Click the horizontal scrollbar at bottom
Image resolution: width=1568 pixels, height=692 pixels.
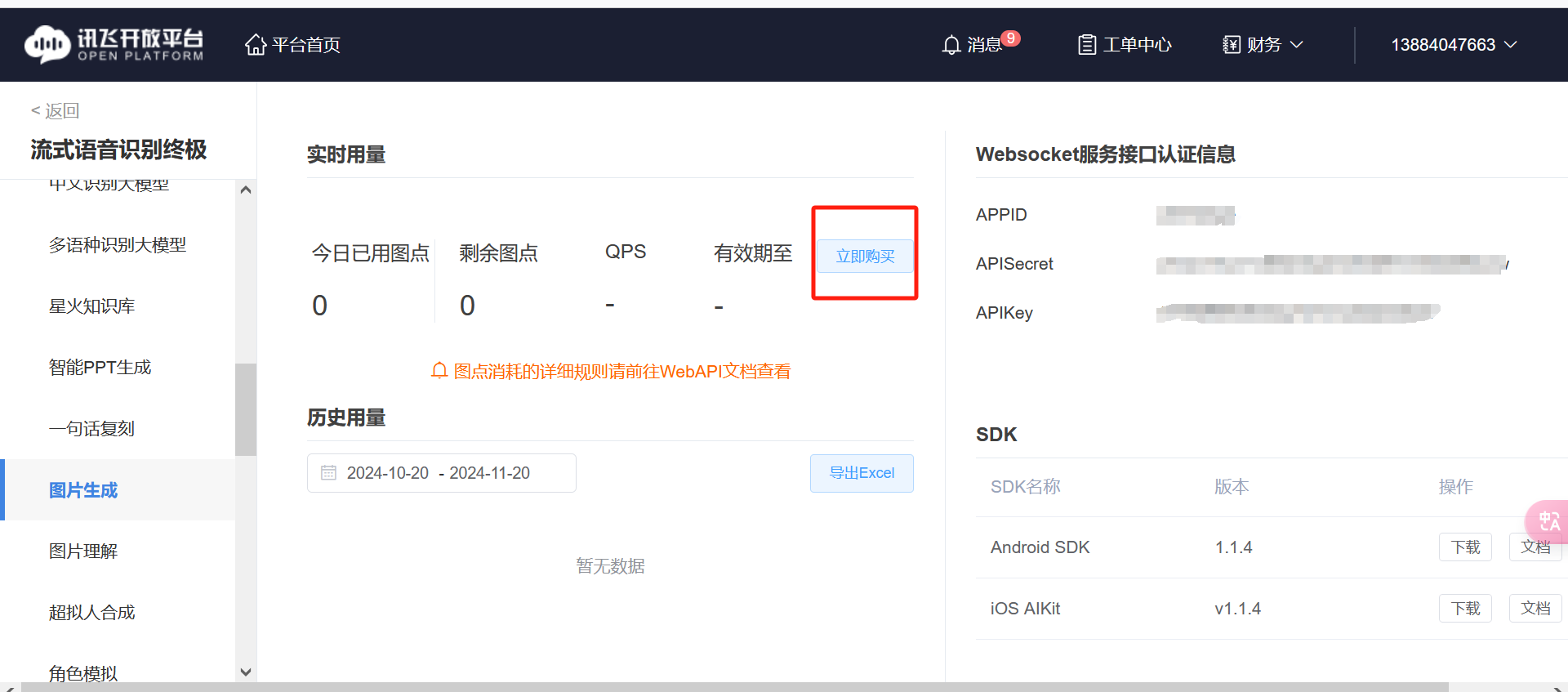point(735,687)
